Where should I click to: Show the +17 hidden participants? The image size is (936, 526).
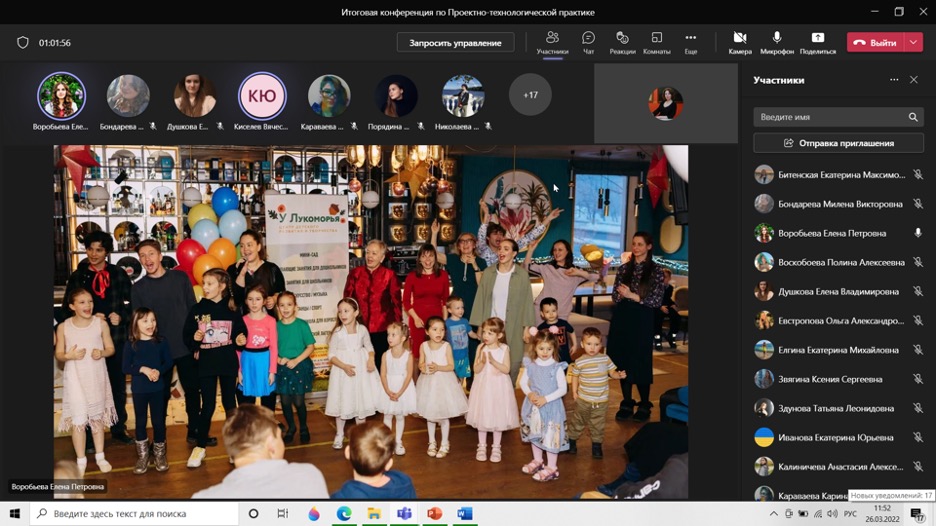point(530,96)
